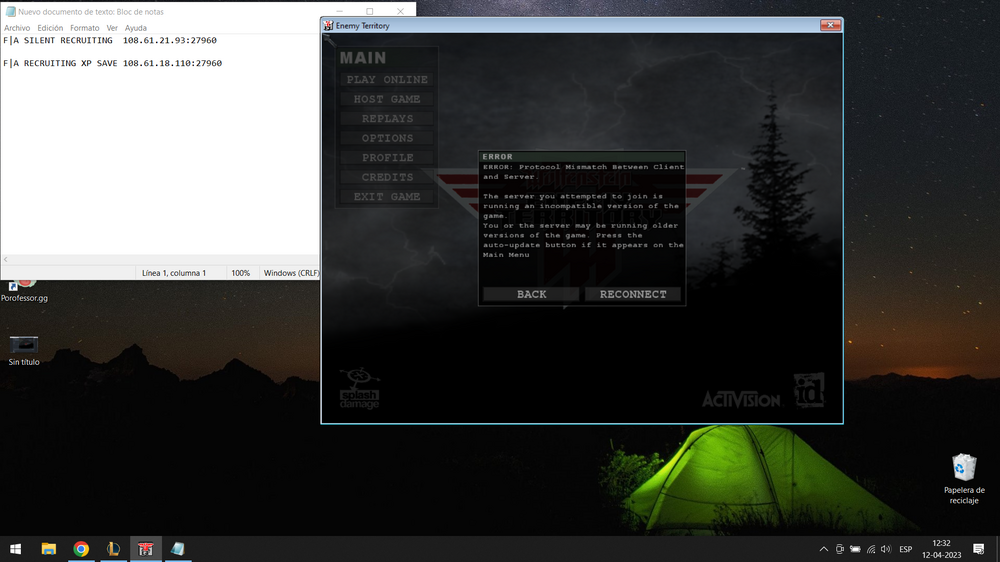Open File Explorer from taskbar
The height and width of the screenshot is (562, 1000).
coord(48,549)
